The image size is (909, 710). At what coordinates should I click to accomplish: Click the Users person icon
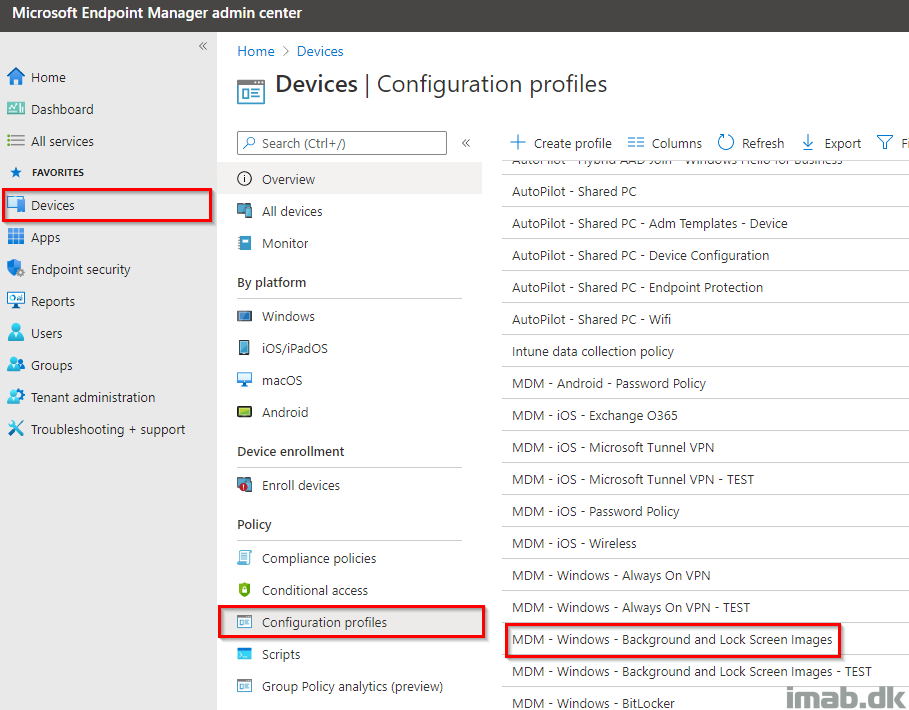[16, 332]
